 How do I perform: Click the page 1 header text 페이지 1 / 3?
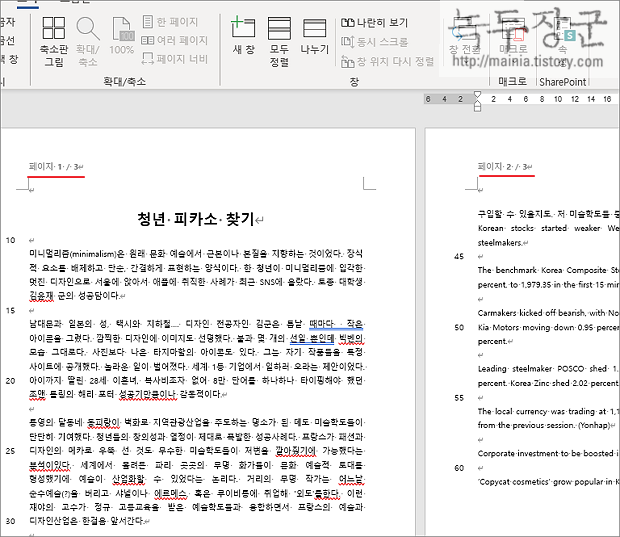[x=56, y=167]
